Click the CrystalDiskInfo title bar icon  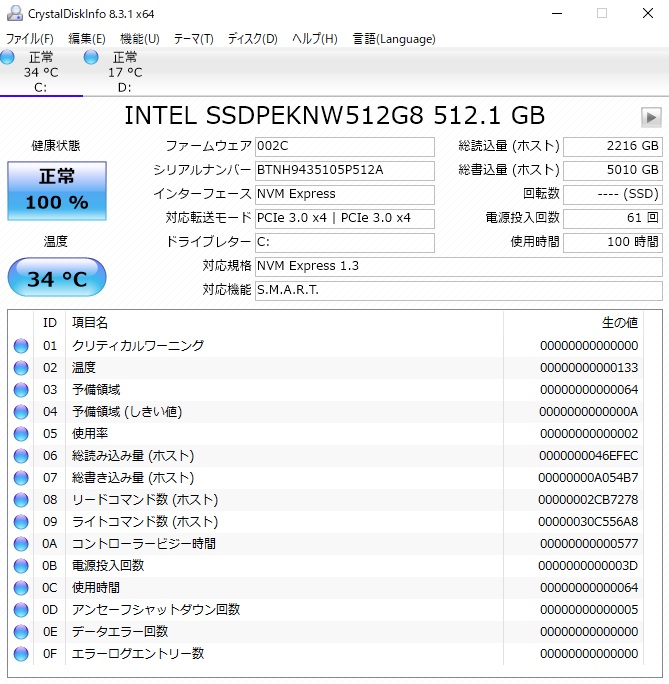14,14
